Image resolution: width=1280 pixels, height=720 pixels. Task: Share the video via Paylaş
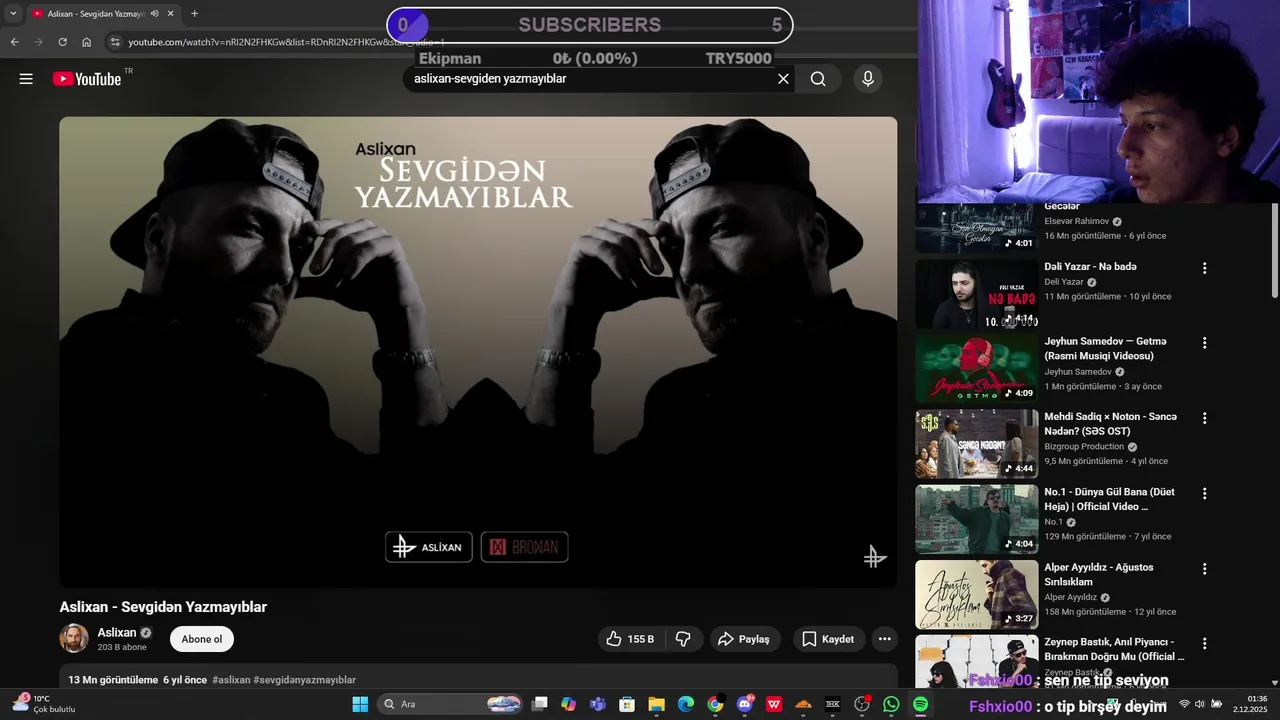pos(745,639)
